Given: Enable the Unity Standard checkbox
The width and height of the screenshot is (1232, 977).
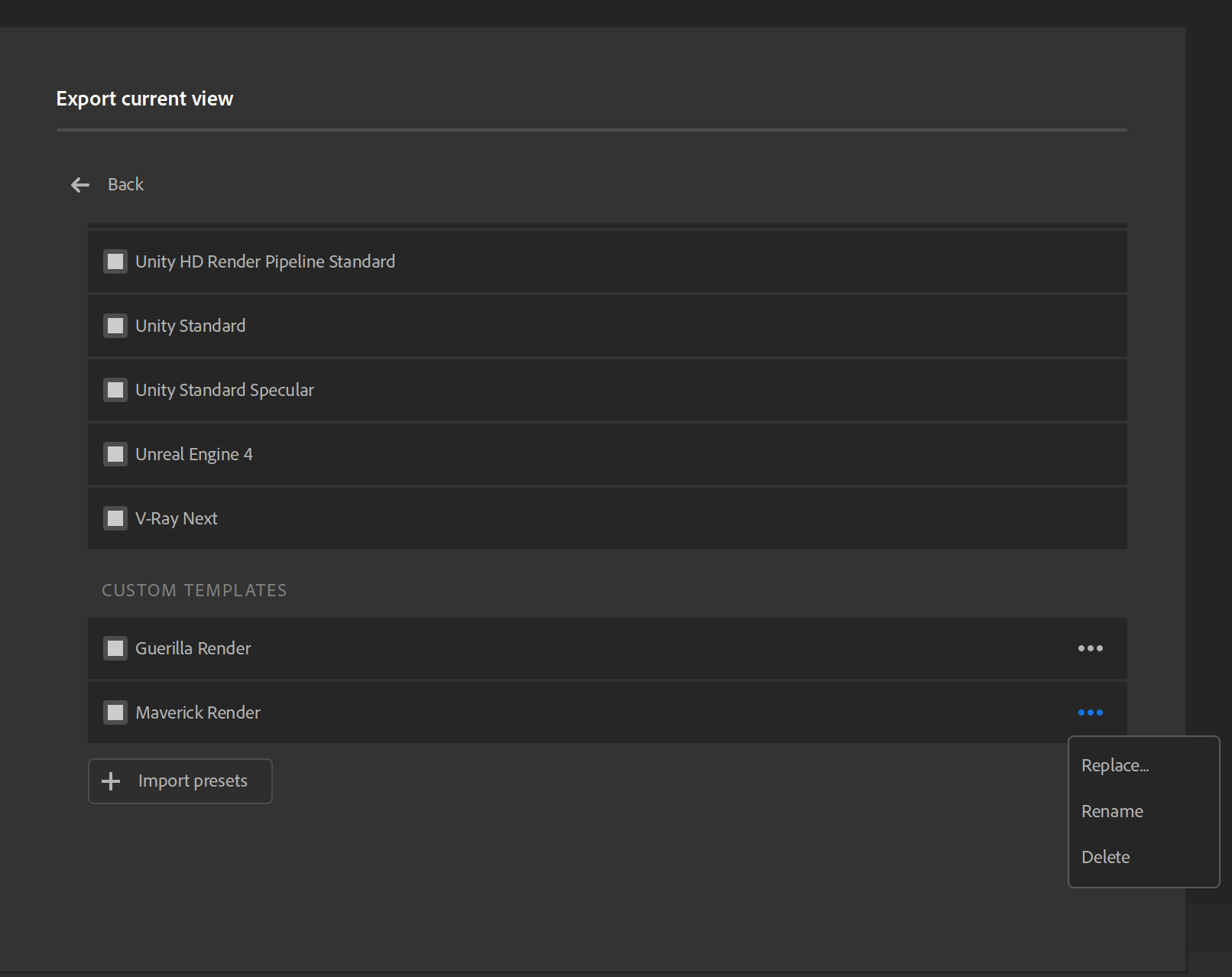Looking at the screenshot, I should coord(115,326).
